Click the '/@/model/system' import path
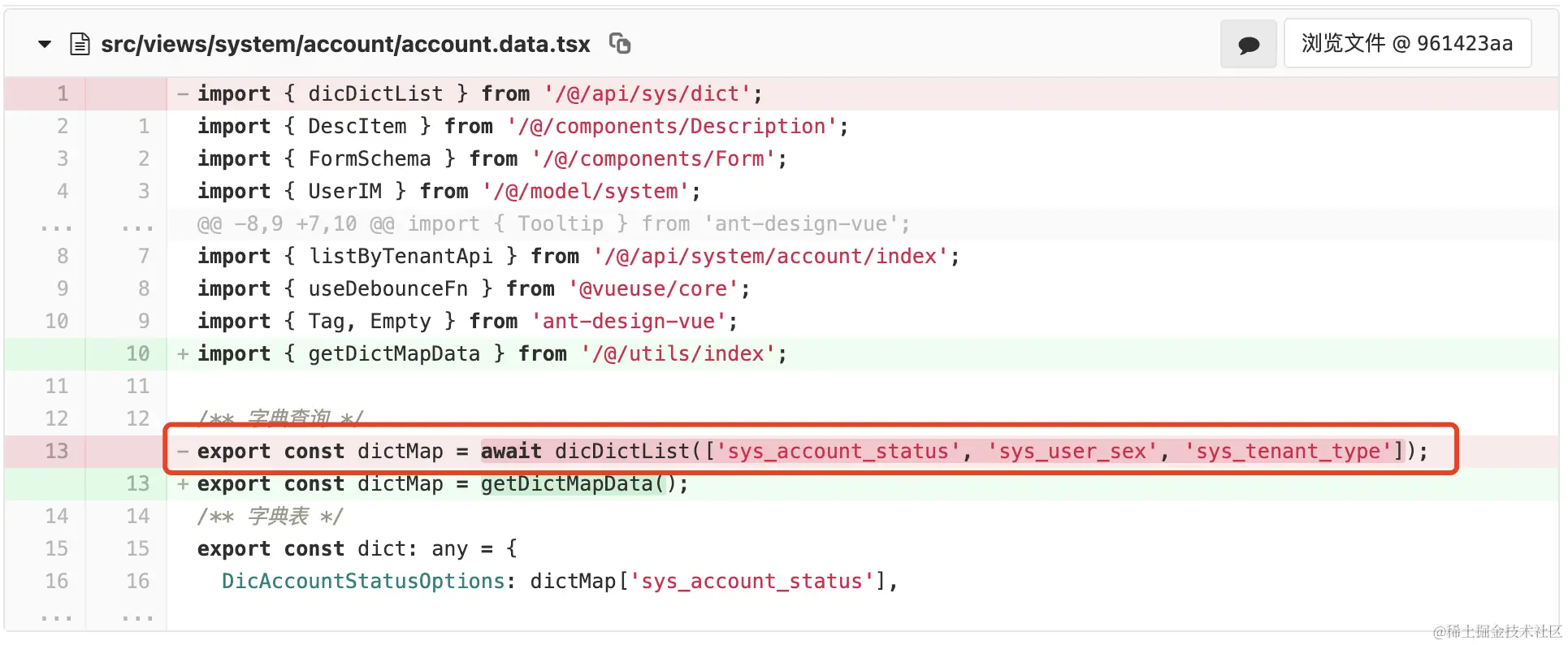Viewport: 1568px width, 645px height. coord(586,192)
